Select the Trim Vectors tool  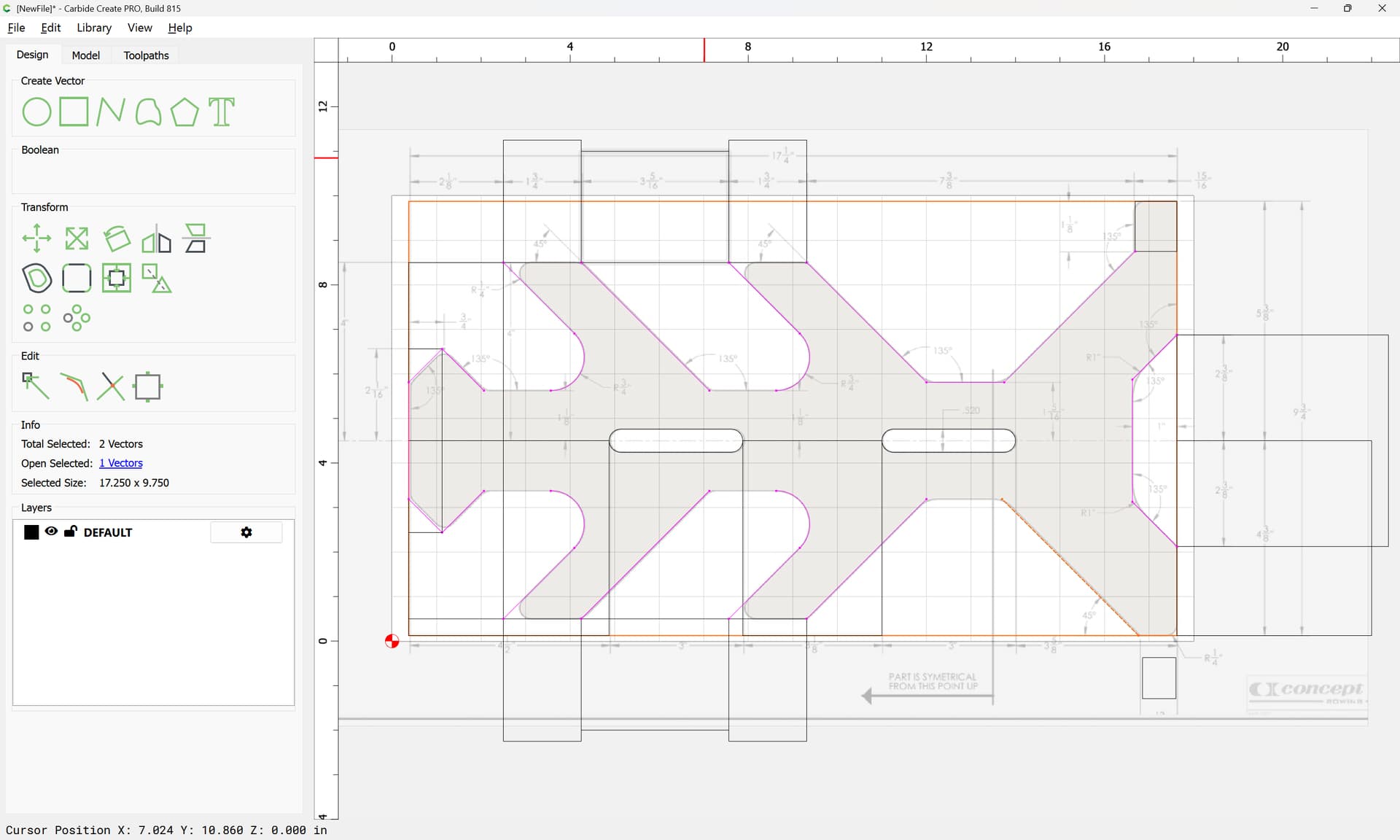74,386
